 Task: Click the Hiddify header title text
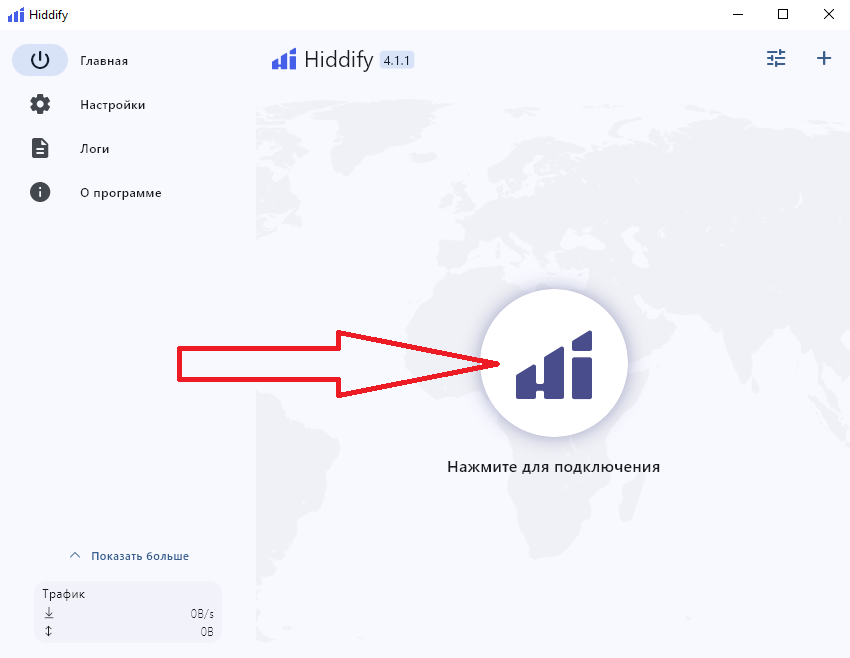click(339, 60)
